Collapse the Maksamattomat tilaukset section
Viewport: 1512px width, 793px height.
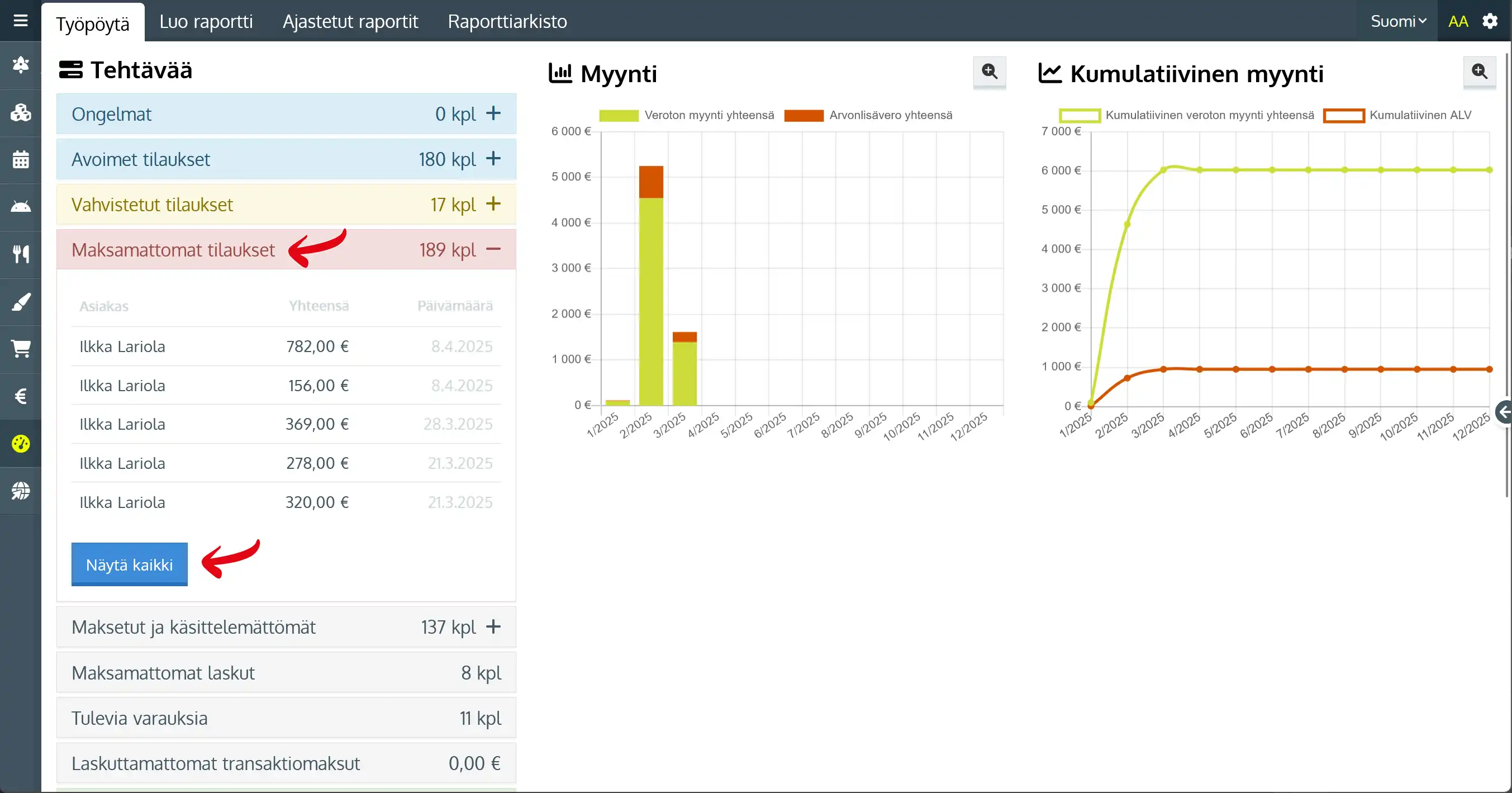pyautogui.click(x=493, y=250)
